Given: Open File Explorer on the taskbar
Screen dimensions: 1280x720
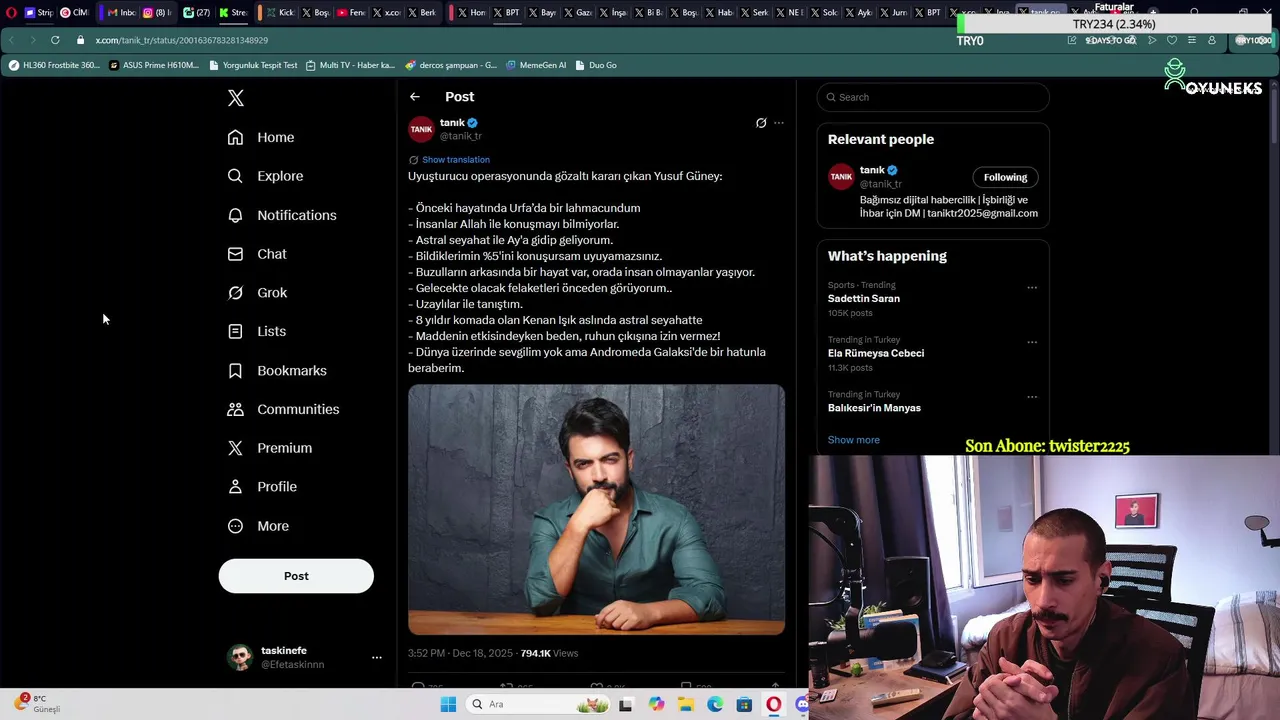Looking at the screenshot, I should tap(685, 705).
